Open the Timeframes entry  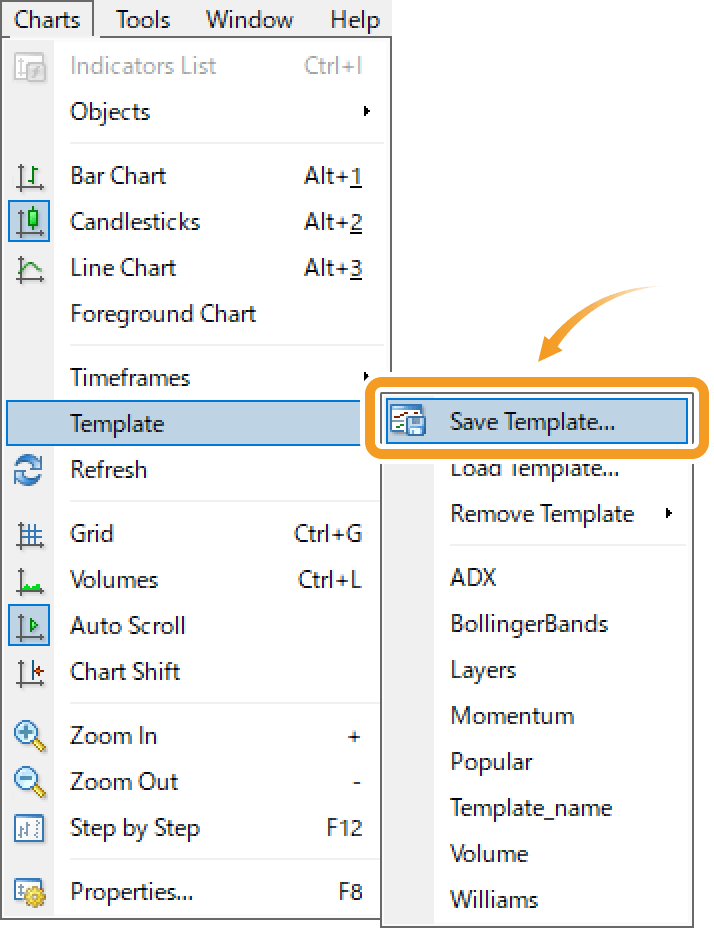tap(195, 377)
